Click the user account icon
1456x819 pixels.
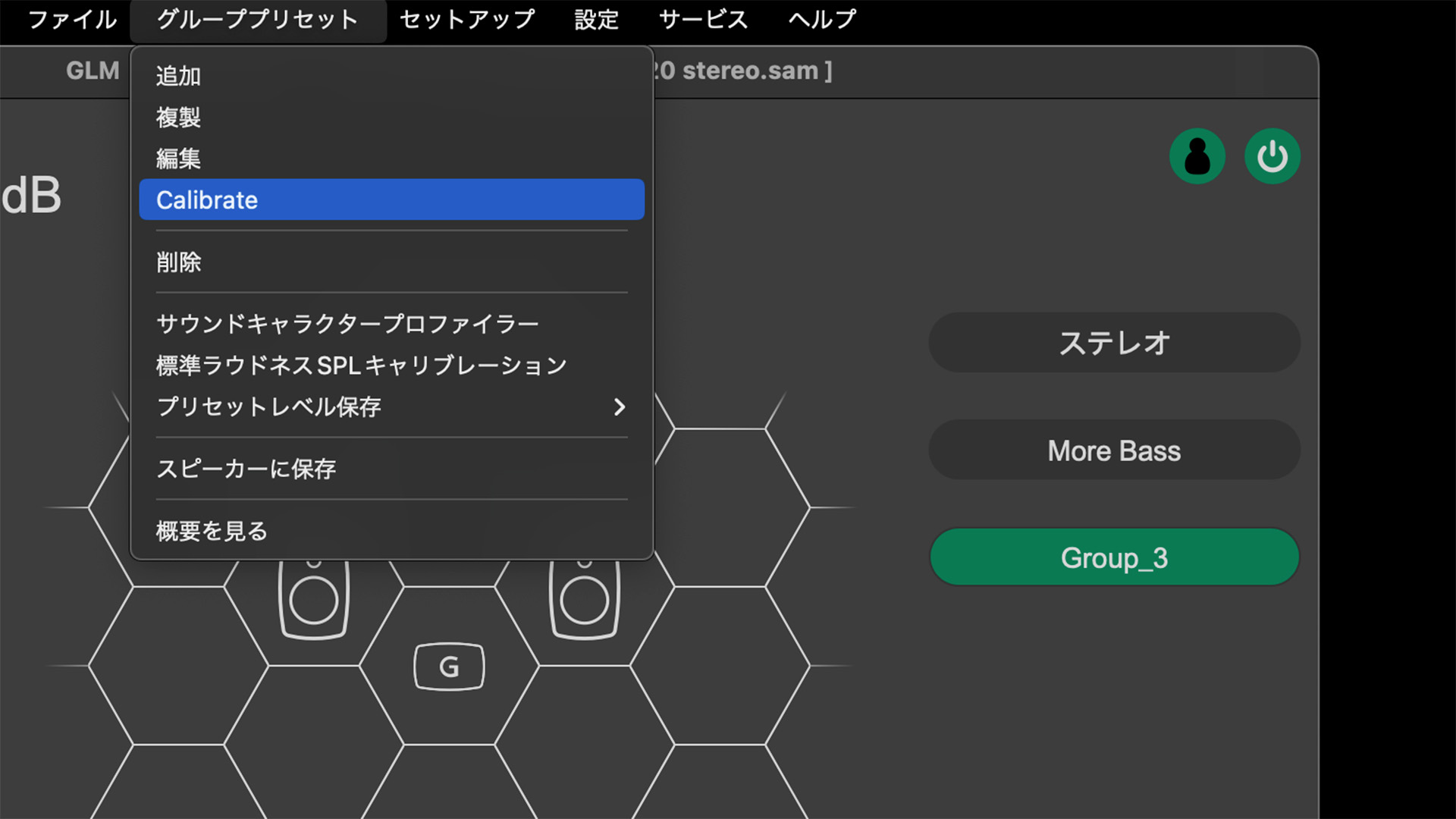click(x=1198, y=155)
